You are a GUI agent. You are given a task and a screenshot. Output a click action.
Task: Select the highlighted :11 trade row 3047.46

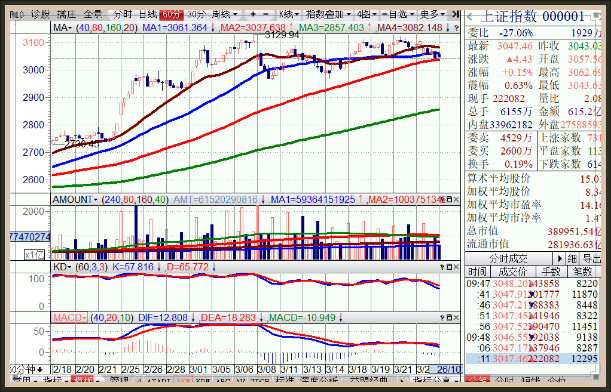click(532, 358)
